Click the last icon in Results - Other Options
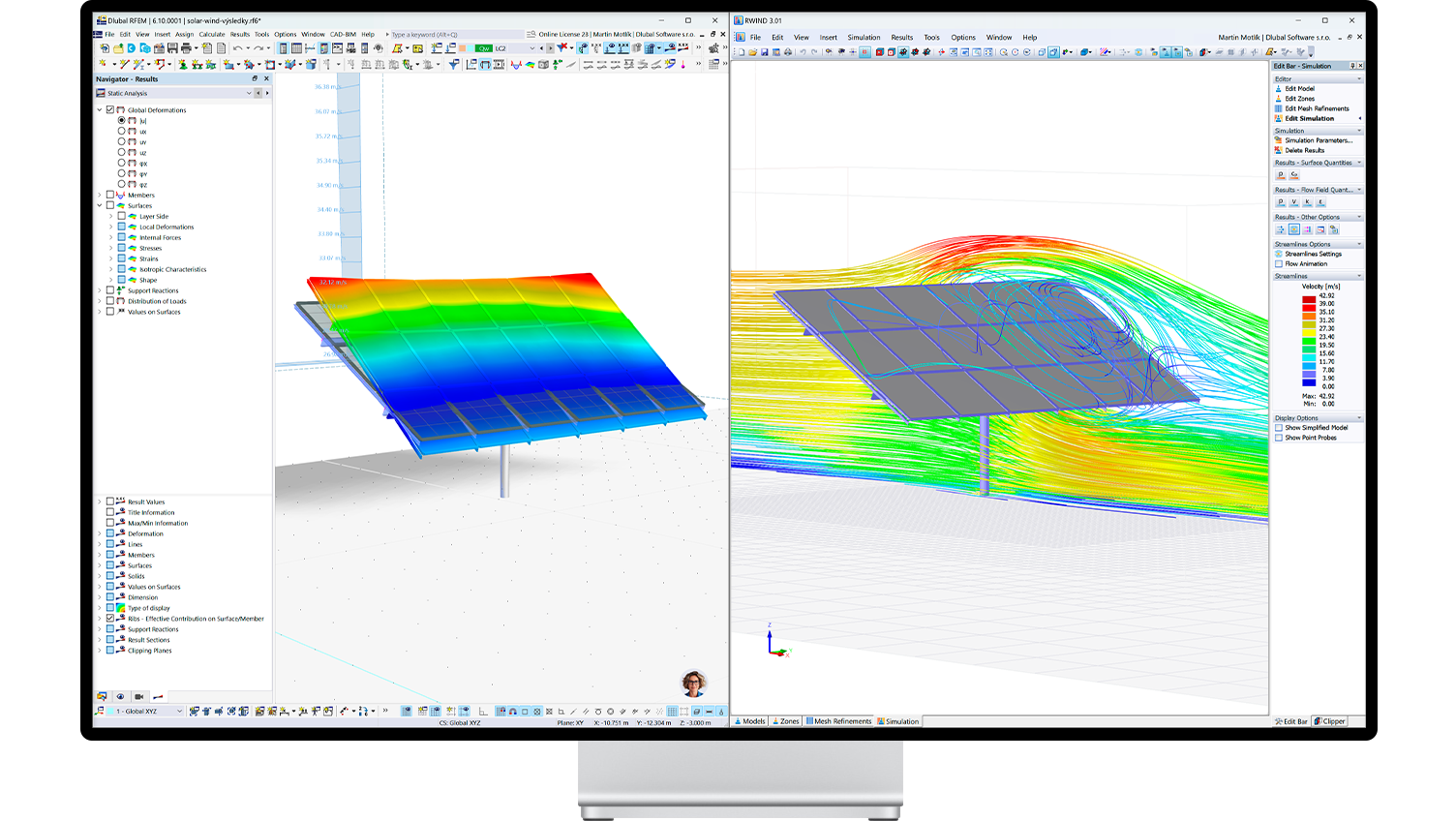This screenshot has width=1456, height=821. [1335, 230]
